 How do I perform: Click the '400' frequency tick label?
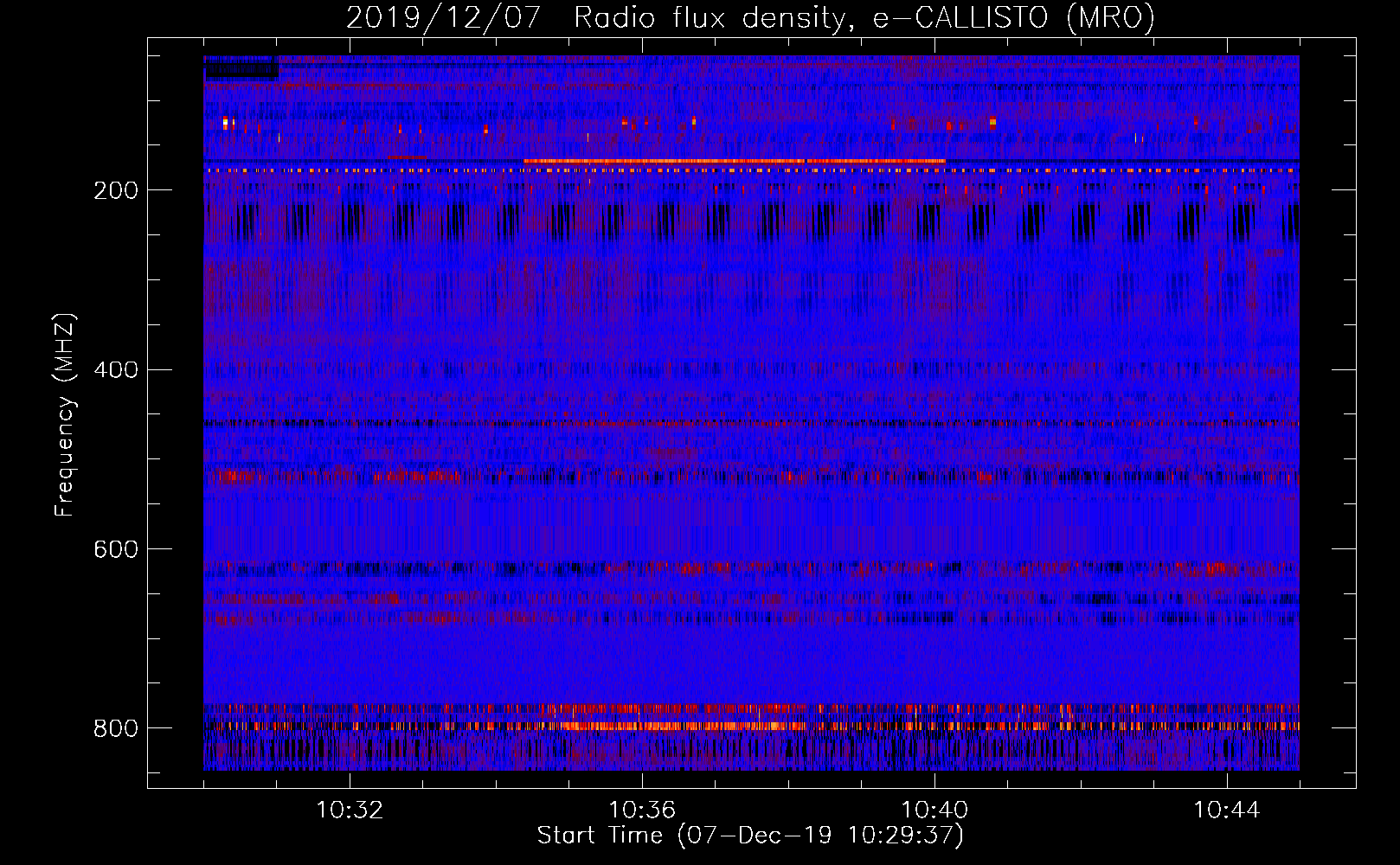(116, 370)
